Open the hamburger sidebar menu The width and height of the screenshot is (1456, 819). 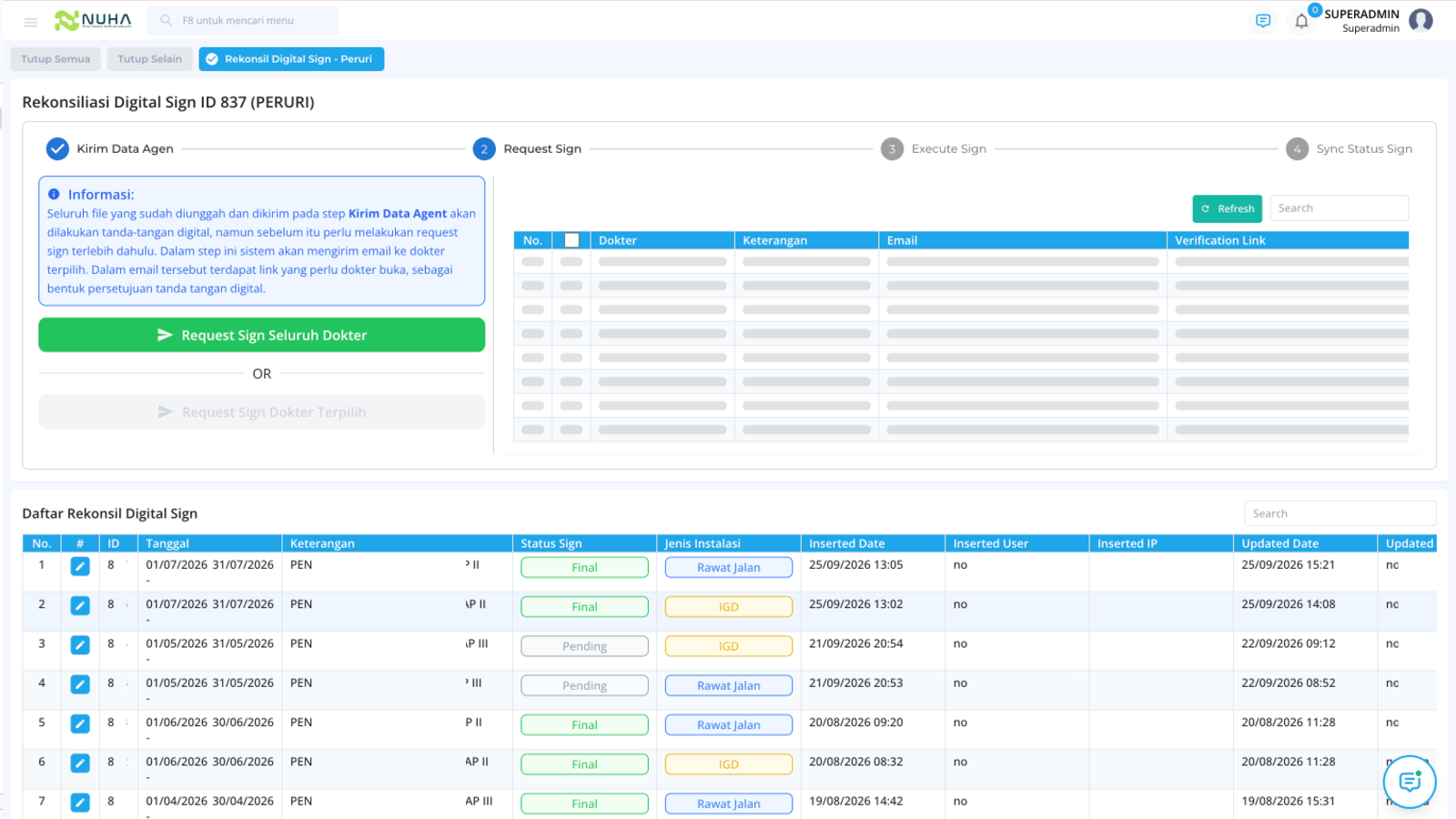[30, 22]
